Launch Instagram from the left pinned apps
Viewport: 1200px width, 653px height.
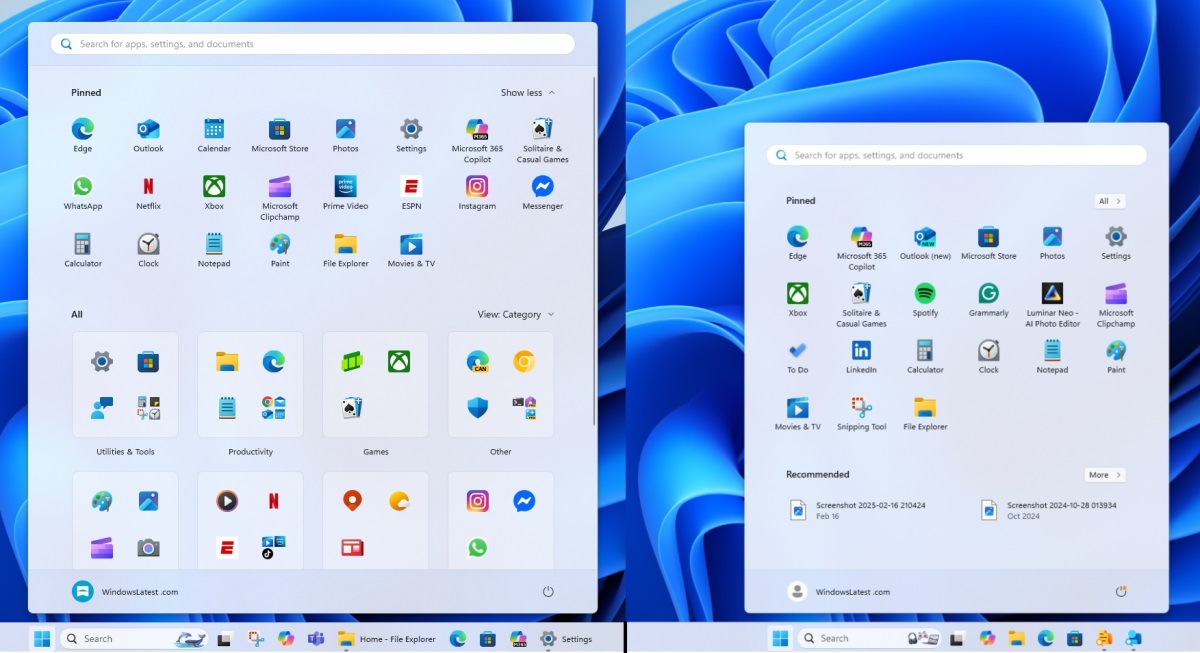(477, 193)
